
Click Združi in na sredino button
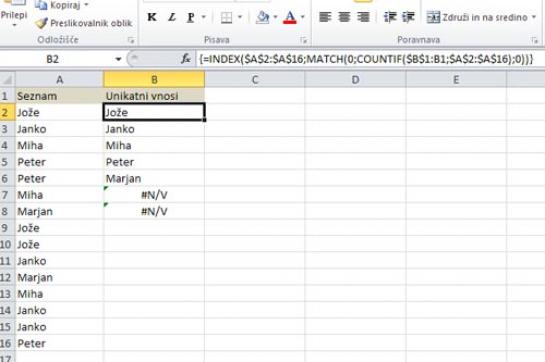[x=478, y=17]
